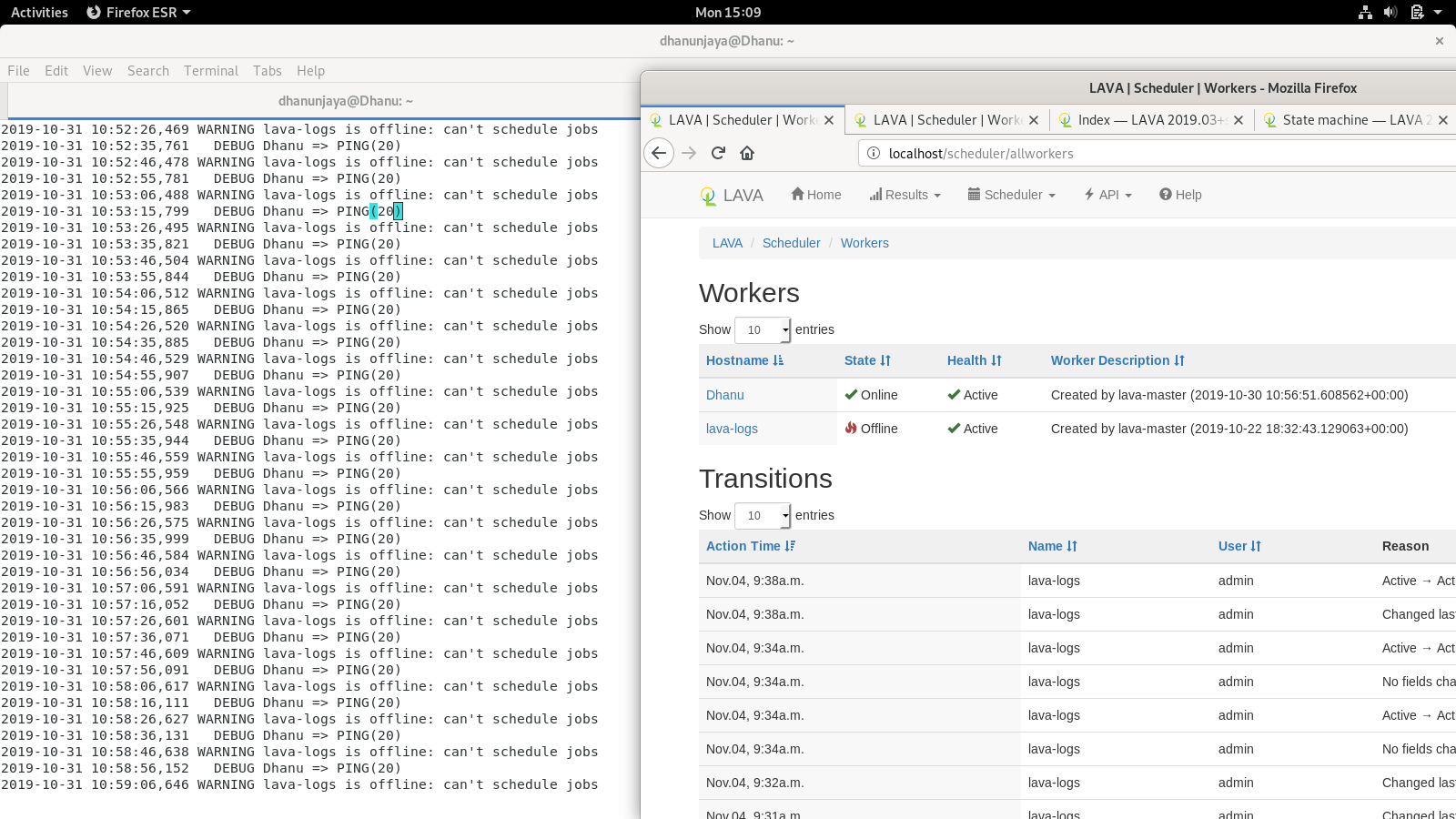Reload the current Firefox page

[718, 153]
